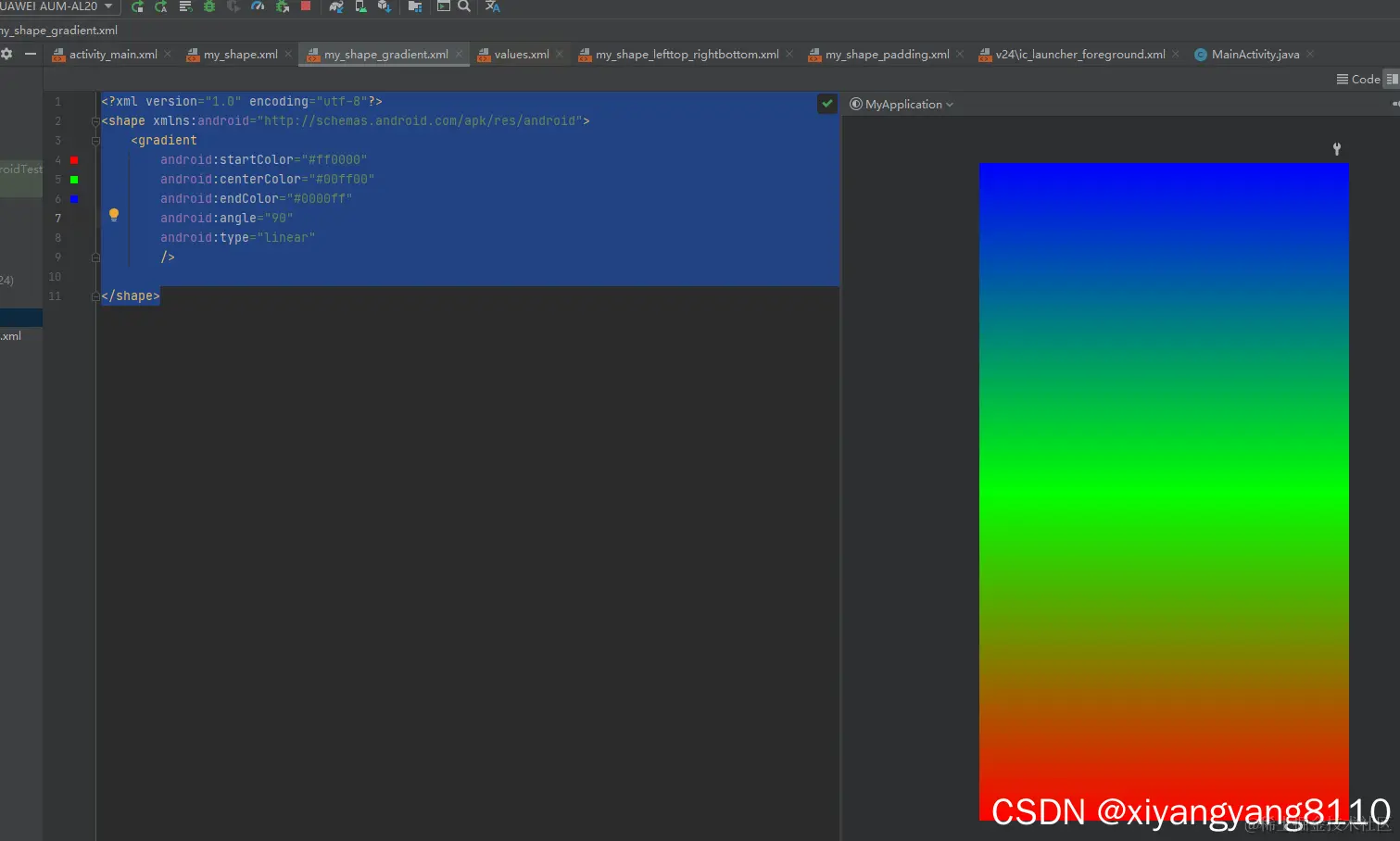Close the my_shape.xml tab

click(x=288, y=54)
